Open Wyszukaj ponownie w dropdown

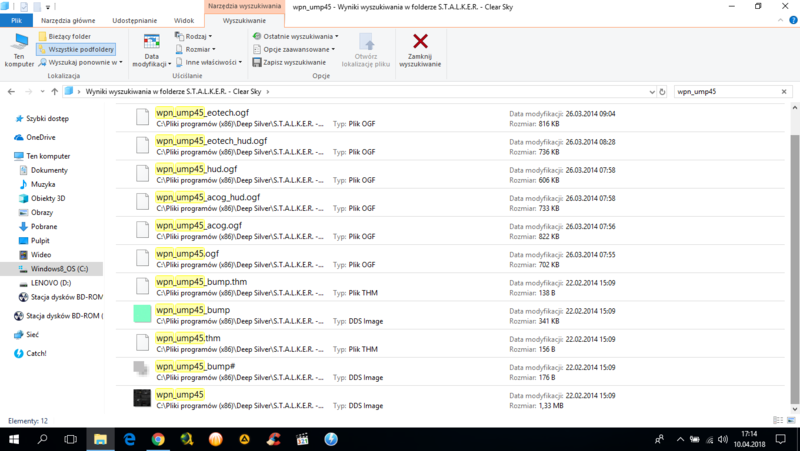[x=81, y=62]
